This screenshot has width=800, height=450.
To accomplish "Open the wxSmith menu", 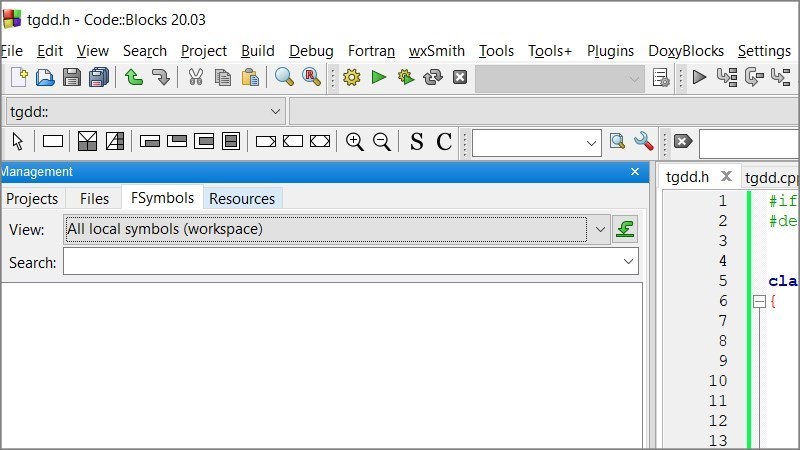I will 437,51.
